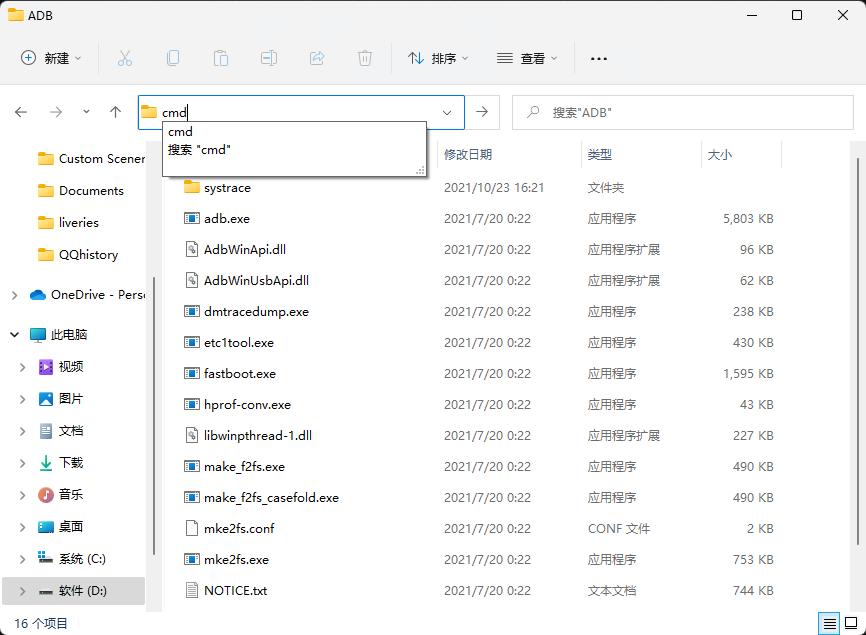Click the 视频 library icon
Image resolution: width=866 pixels, height=635 pixels.
46,367
